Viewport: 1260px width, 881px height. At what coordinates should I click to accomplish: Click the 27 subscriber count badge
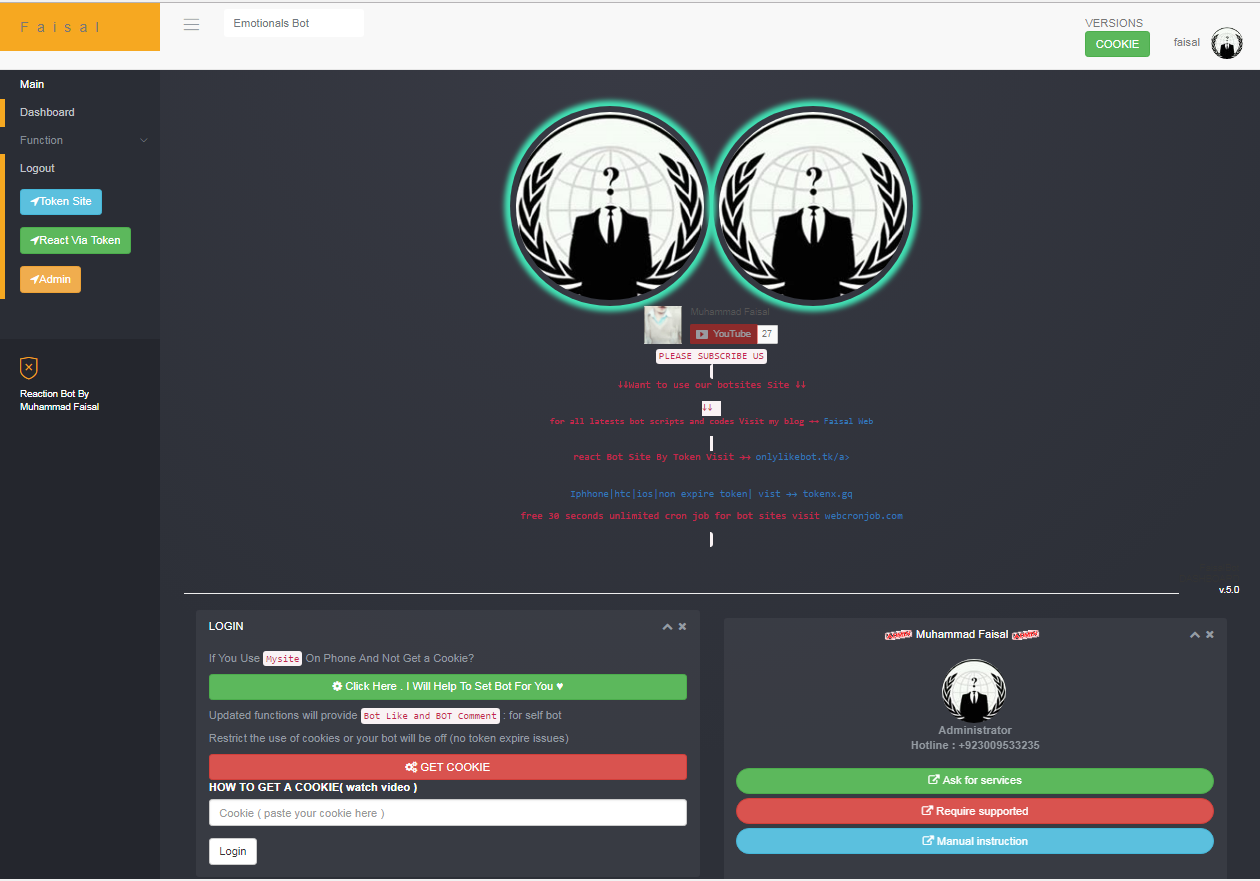[767, 334]
